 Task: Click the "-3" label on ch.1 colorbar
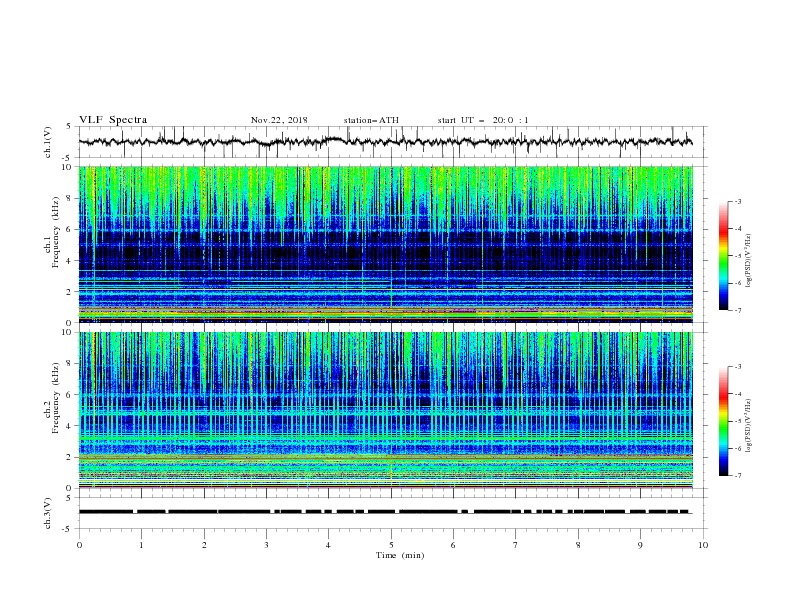(737, 201)
